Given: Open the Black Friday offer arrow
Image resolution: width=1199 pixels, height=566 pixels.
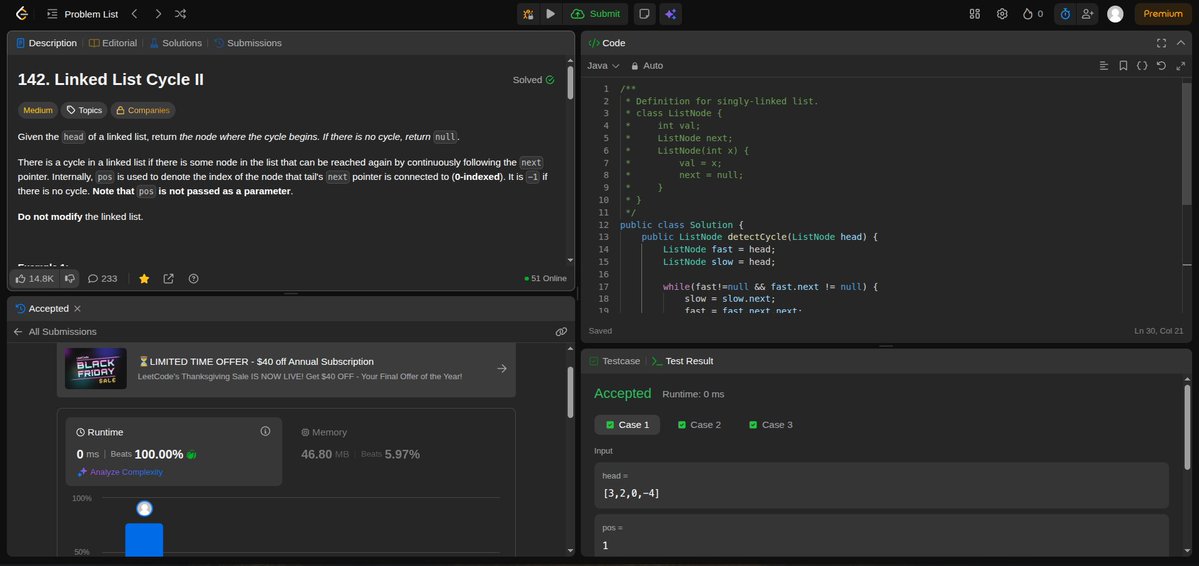Looking at the screenshot, I should coord(502,368).
